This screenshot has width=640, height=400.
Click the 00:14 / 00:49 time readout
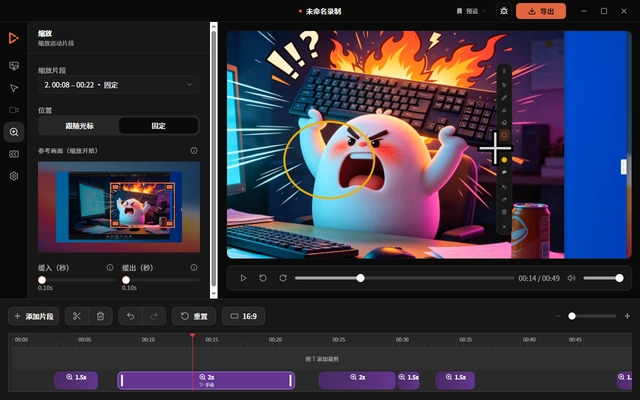point(539,278)
